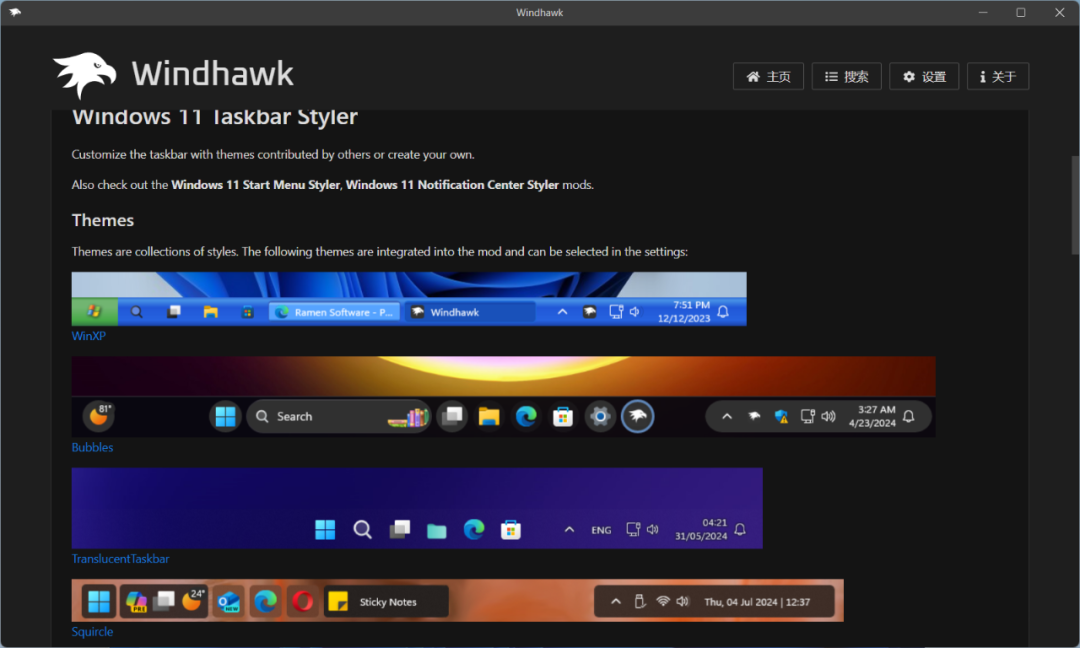
Task: Click the Start button in Squircle preview
Action: pos(99,601)
